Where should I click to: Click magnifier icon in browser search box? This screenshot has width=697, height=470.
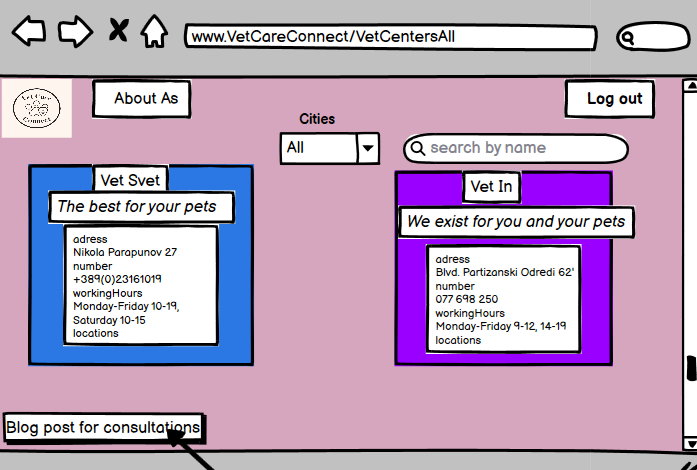coord(628,39)
